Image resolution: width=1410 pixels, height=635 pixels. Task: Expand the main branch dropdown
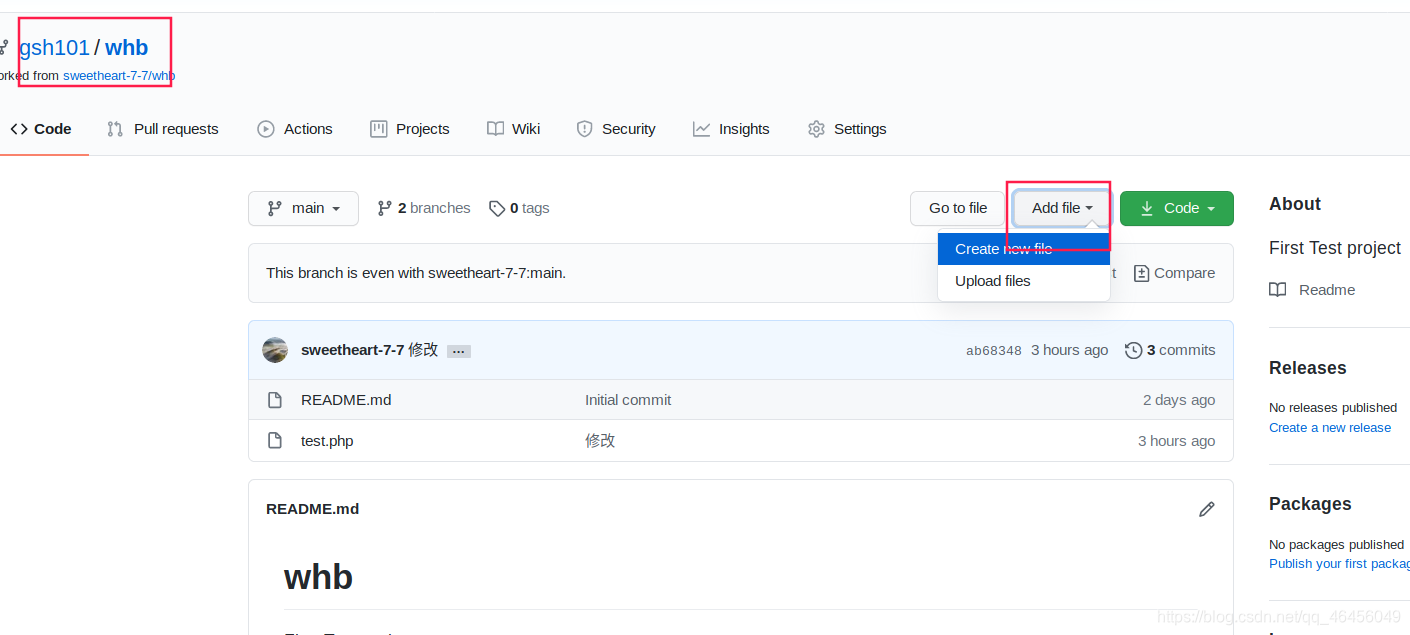point(303,208)
